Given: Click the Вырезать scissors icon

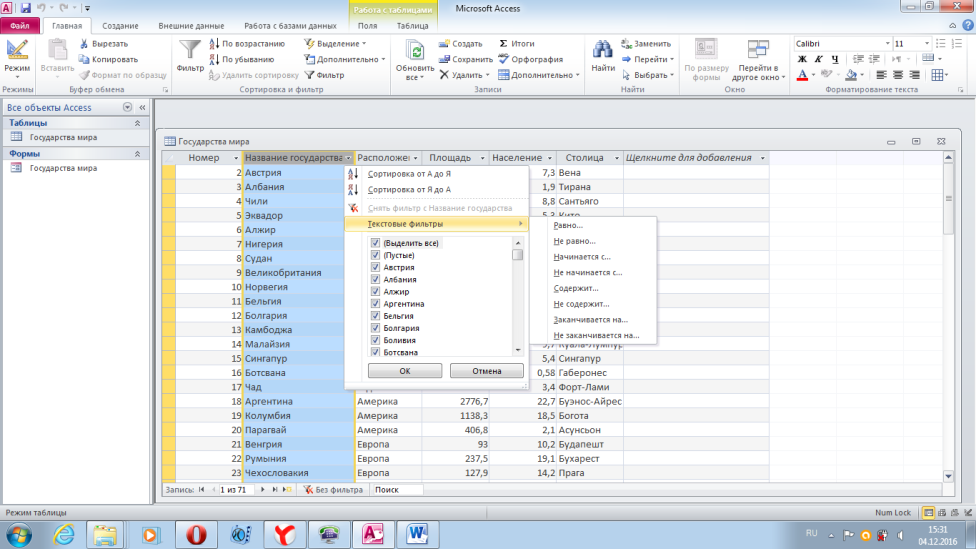Looking at the screenshot, I should [84, 44].
